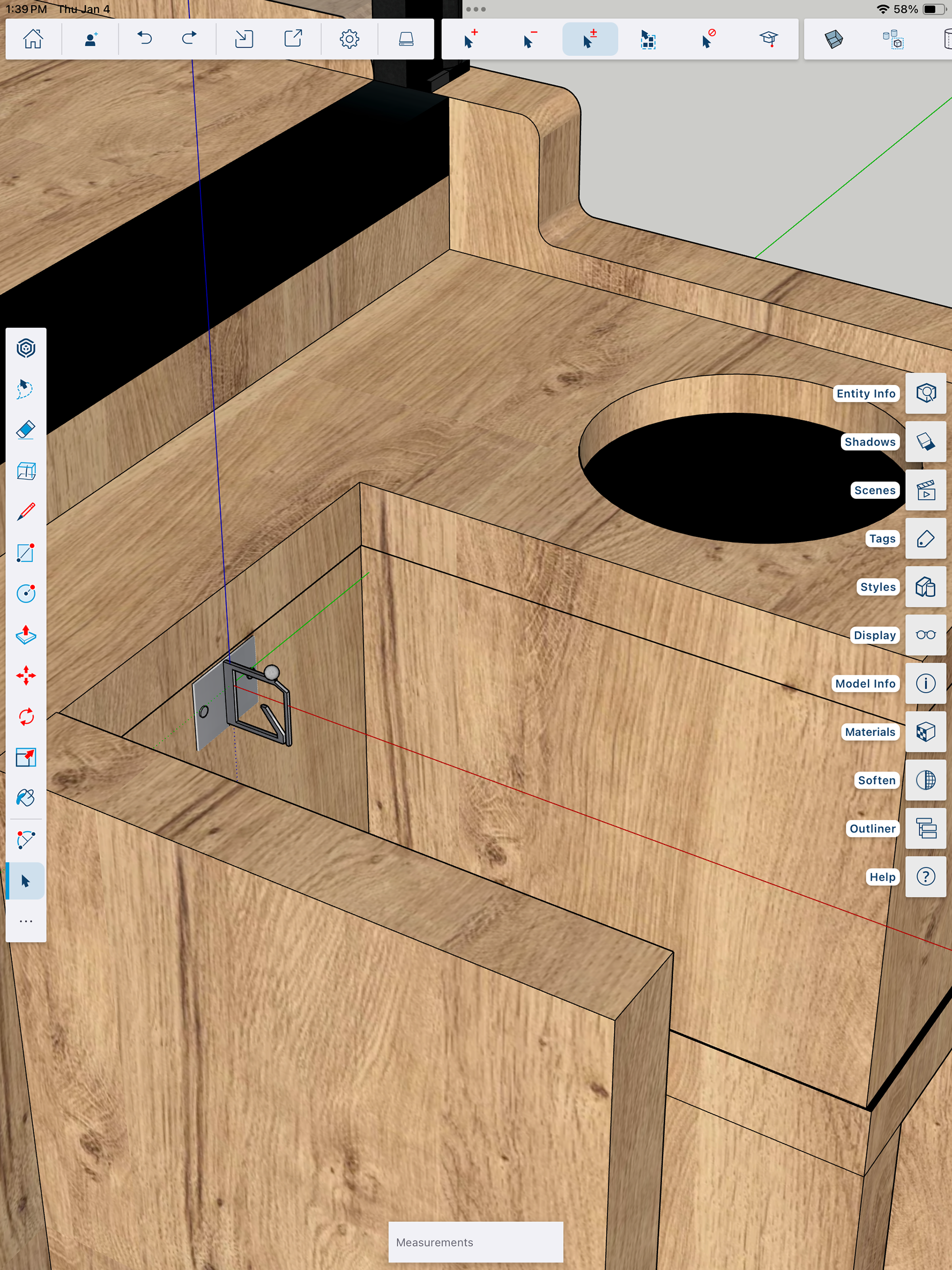Click the Undo arrow

pyautogui.click(x=144, y=39)
